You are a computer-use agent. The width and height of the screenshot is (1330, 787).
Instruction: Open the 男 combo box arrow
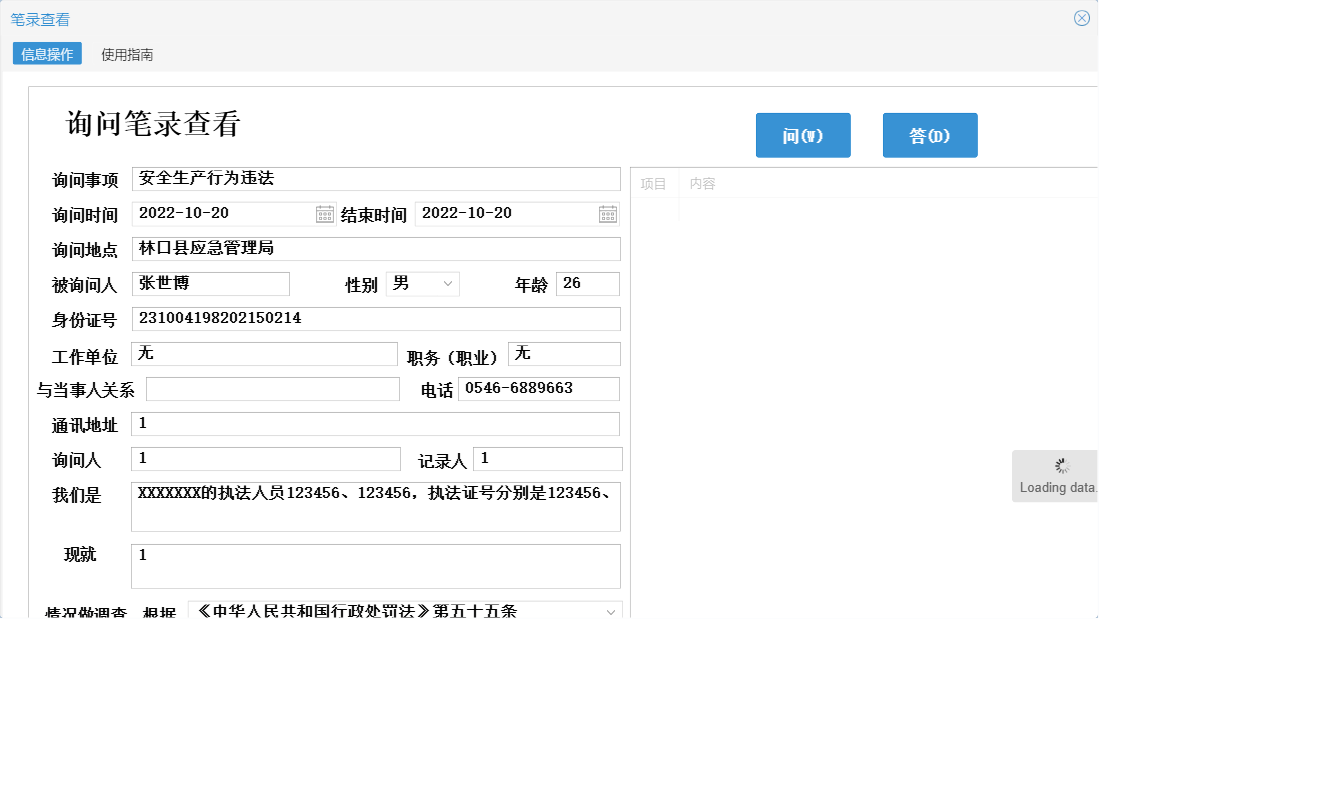click(447, 283)
